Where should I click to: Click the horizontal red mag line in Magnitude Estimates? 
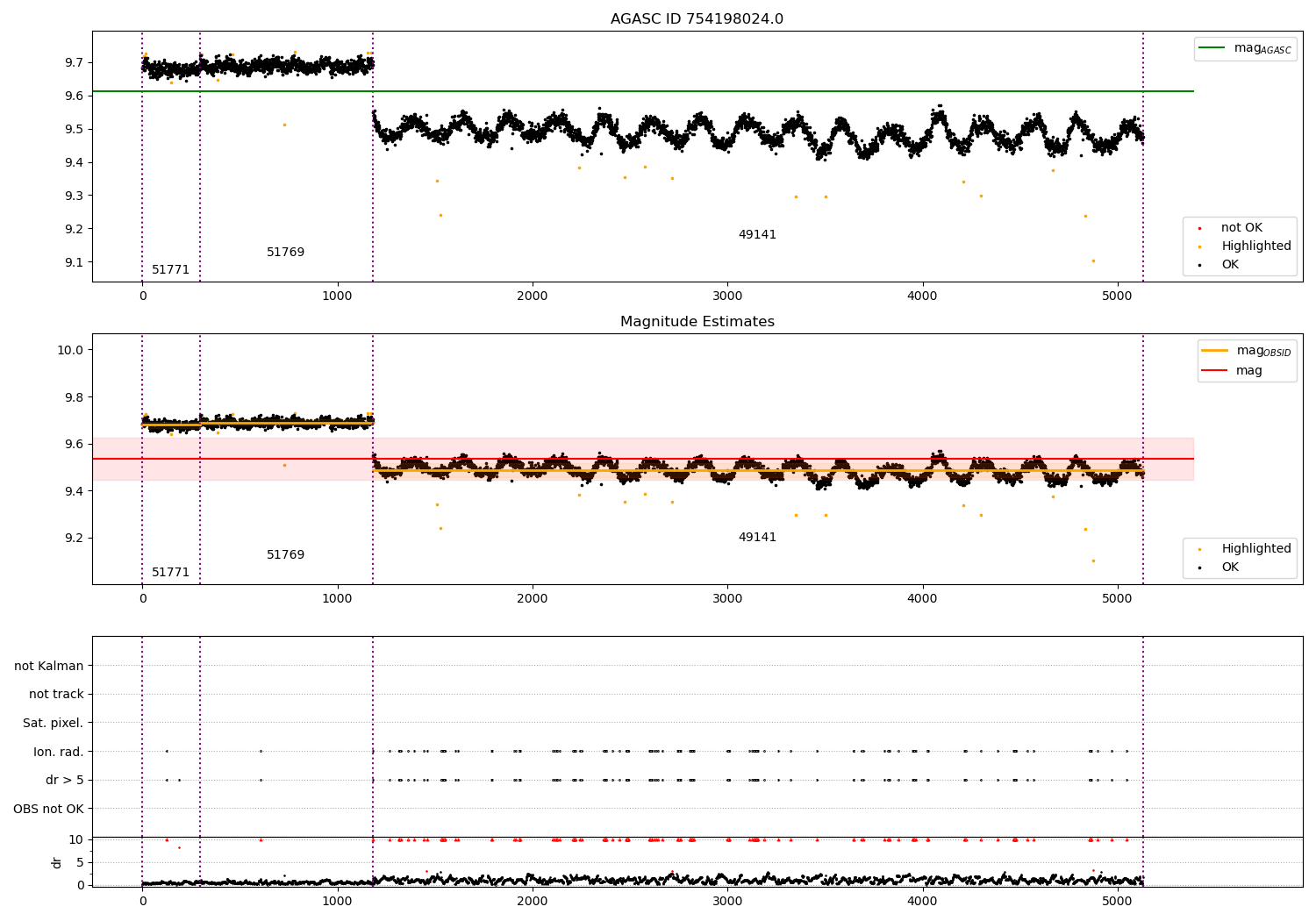click(642, 459)
